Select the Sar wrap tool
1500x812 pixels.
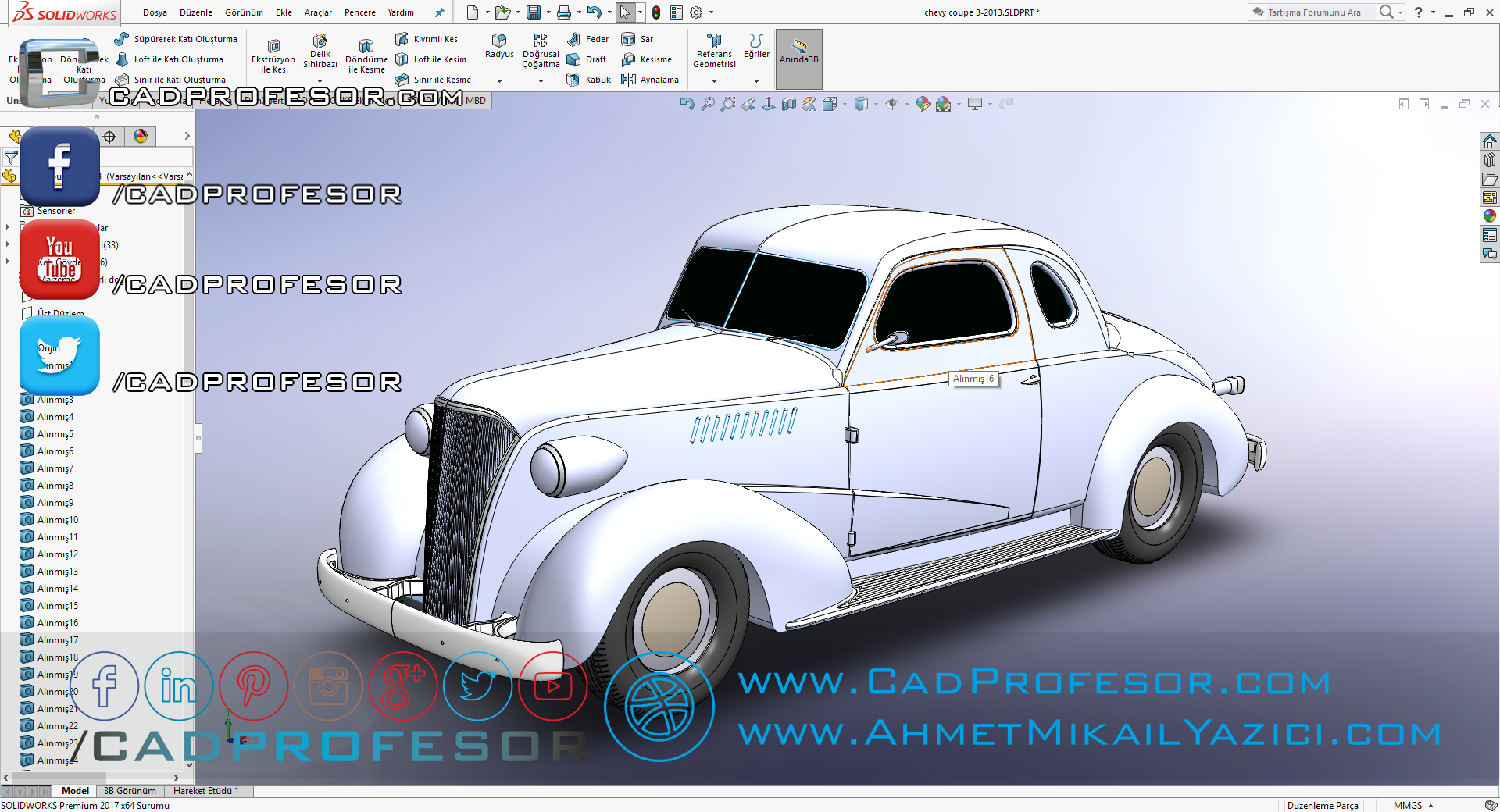tap(637, 39)
